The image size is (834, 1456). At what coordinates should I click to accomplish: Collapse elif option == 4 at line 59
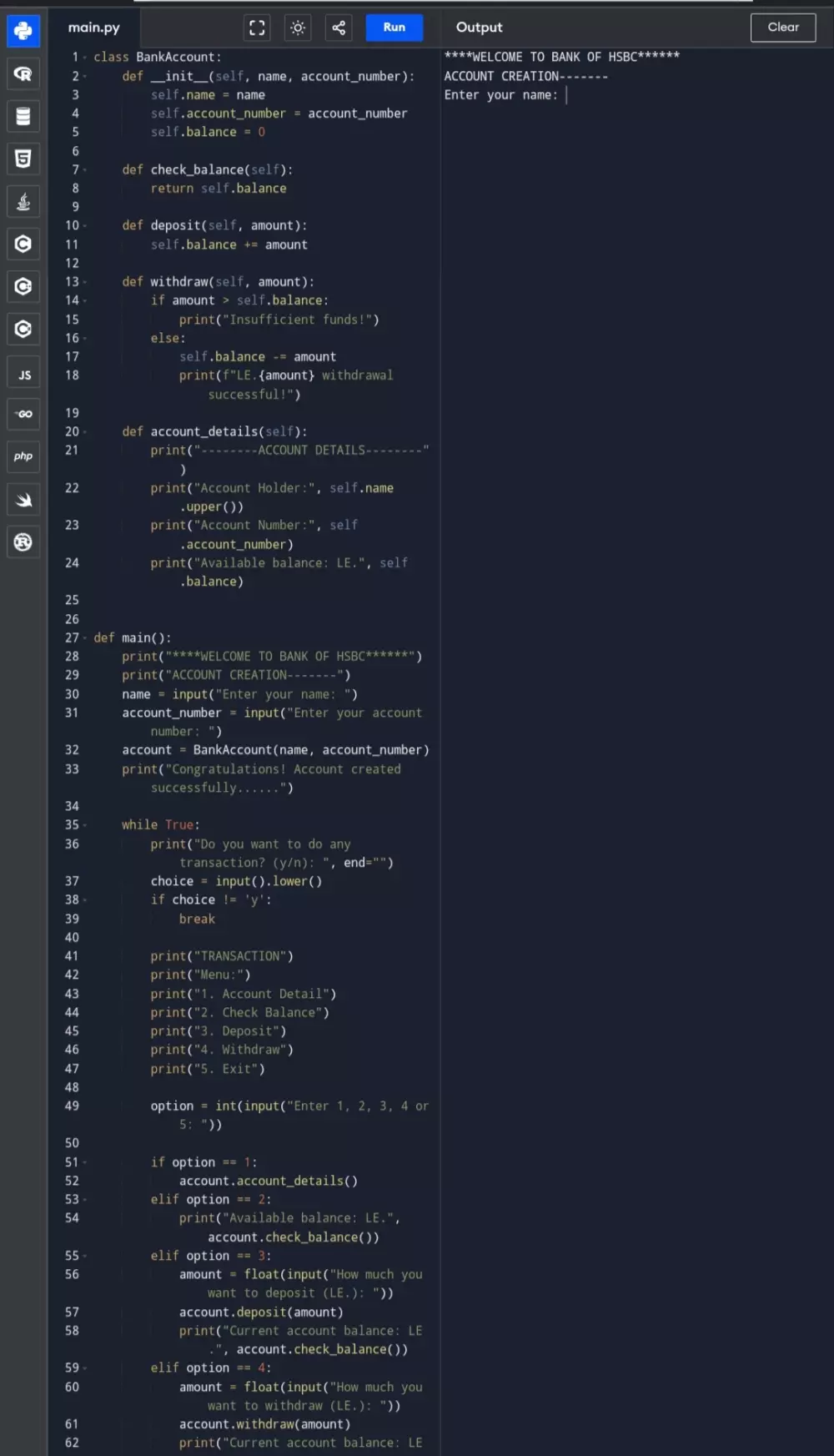85,1368
